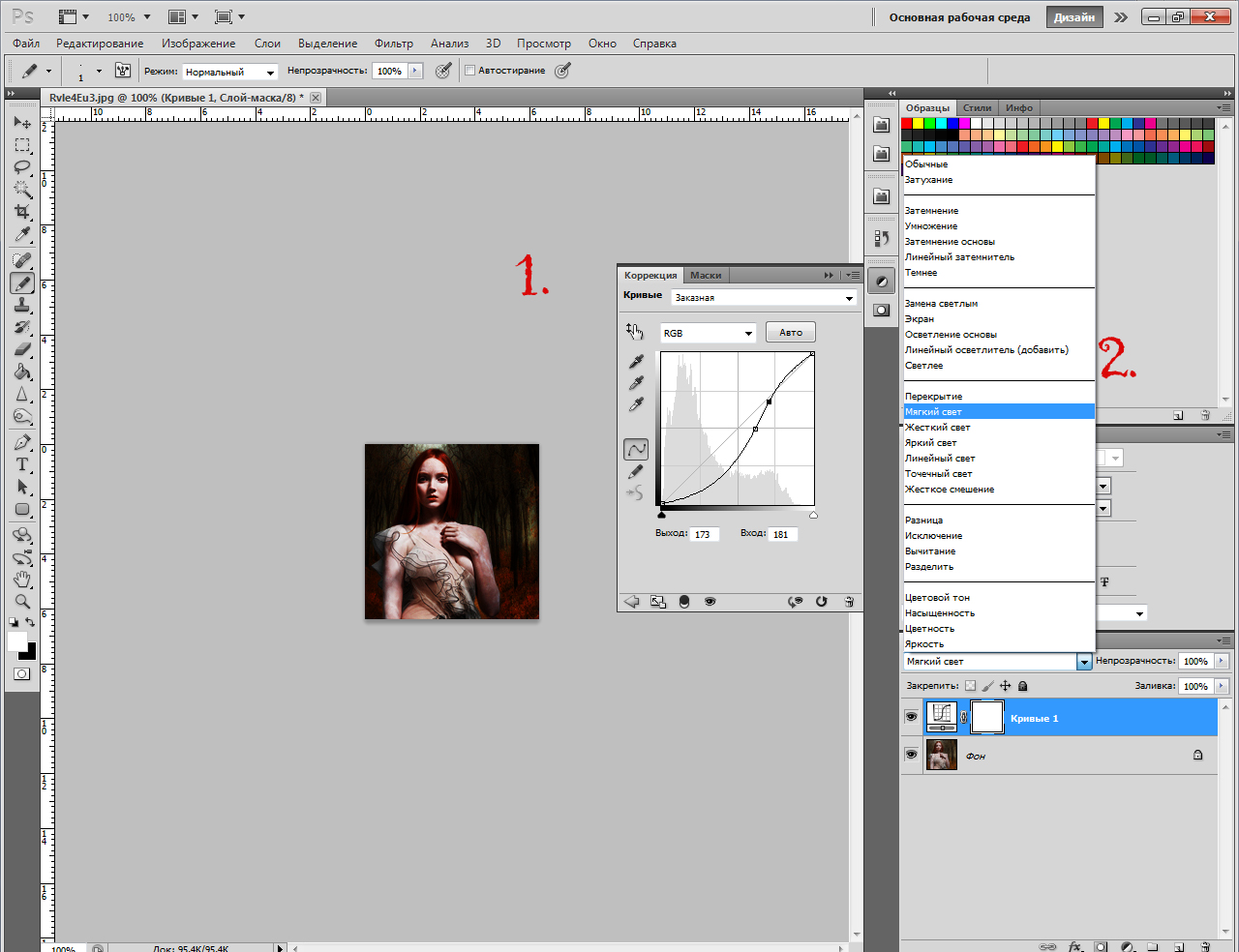The image size is (1239, 952).
Task: Select the Rectangular Marquee tool
Action: click(x=22, y=145)
